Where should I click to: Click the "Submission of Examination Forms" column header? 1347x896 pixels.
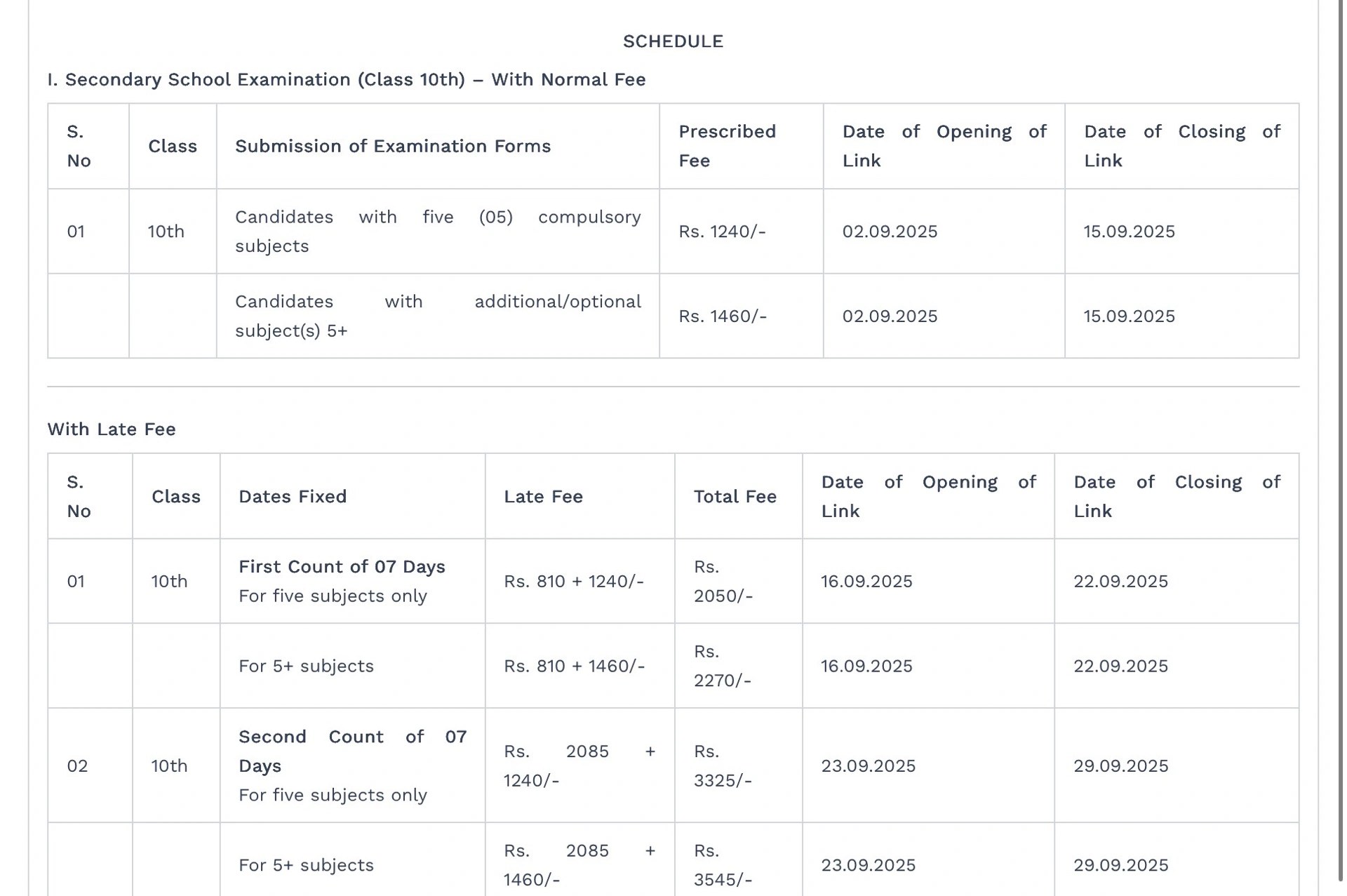[392, 146]
